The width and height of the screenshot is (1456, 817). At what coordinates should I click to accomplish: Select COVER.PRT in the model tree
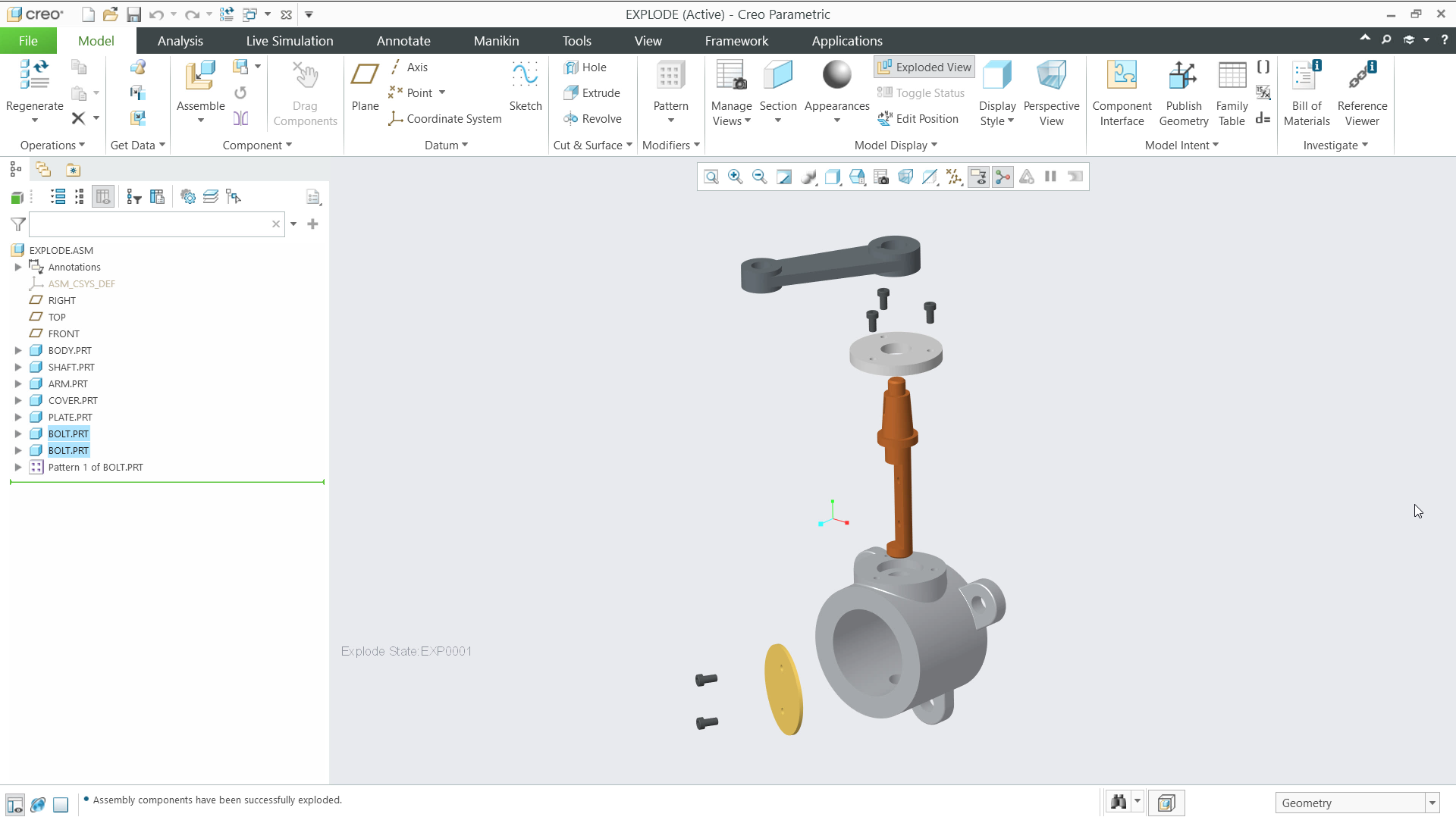[x=73, y=401]
